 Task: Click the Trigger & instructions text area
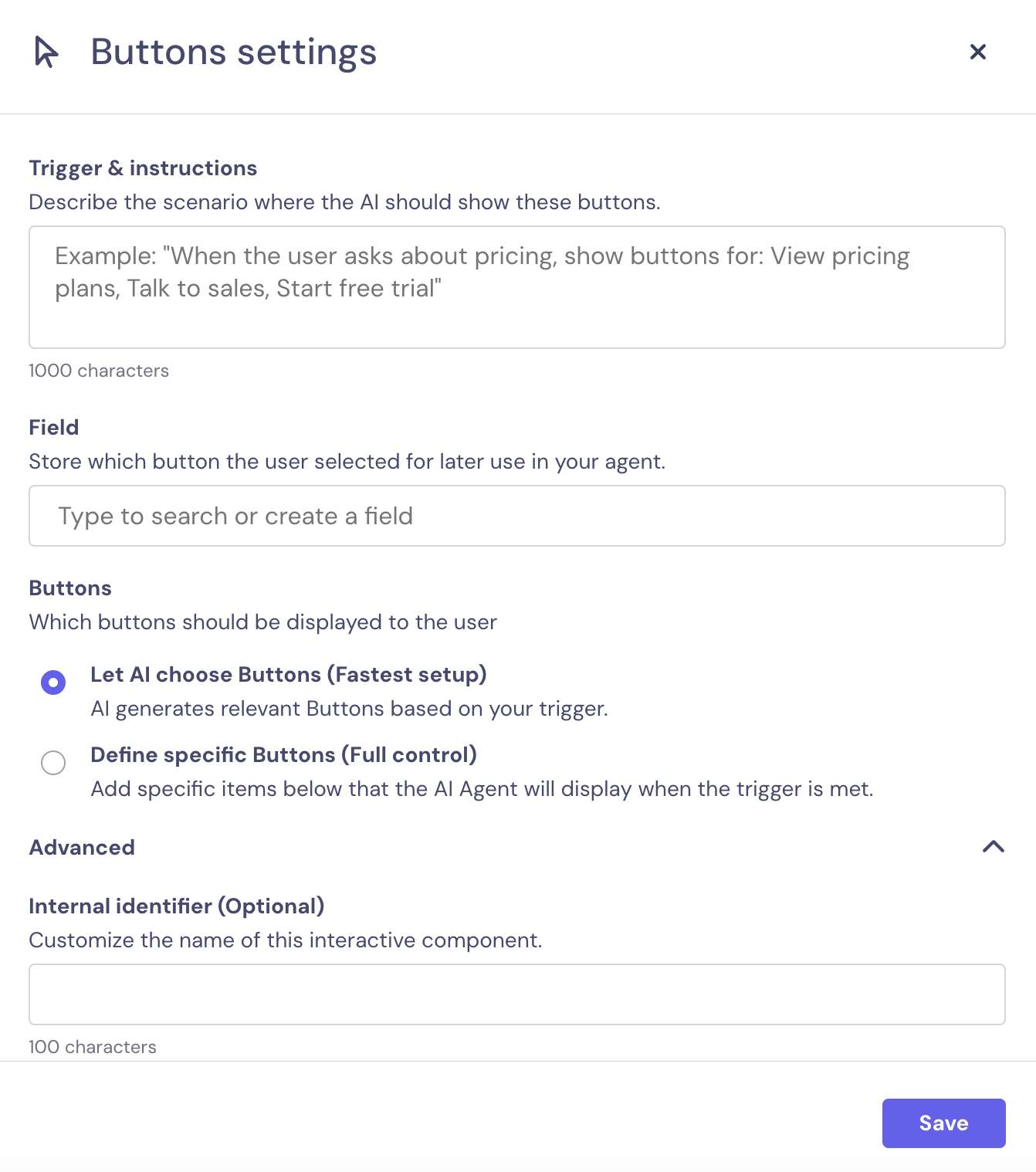pos(516,286)
